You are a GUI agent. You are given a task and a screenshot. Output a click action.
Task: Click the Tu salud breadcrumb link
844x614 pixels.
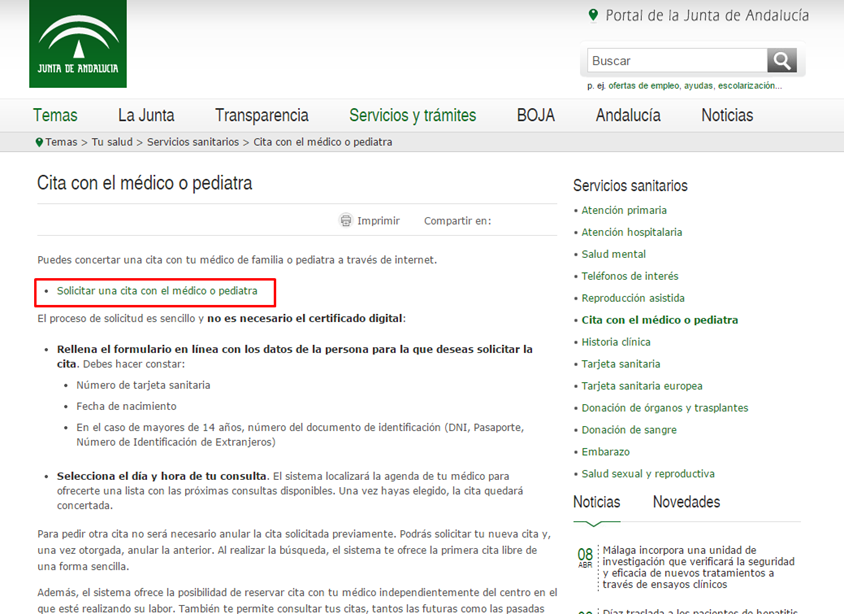(112, 142)
